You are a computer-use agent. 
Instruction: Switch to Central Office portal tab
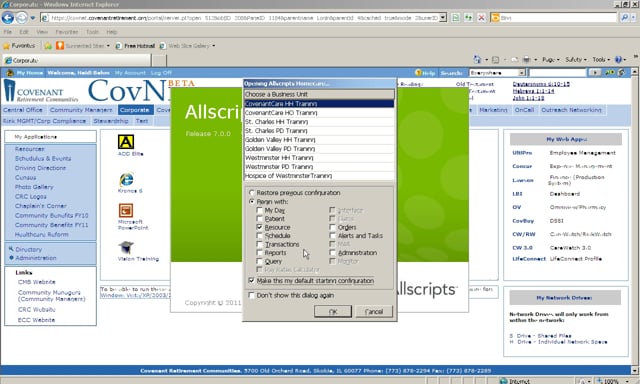(x=23, y=110)
